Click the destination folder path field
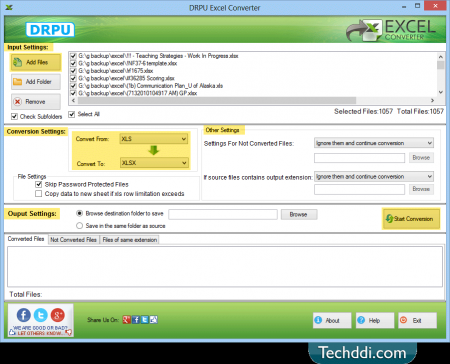The image size is (450, 364). point(223,214)
